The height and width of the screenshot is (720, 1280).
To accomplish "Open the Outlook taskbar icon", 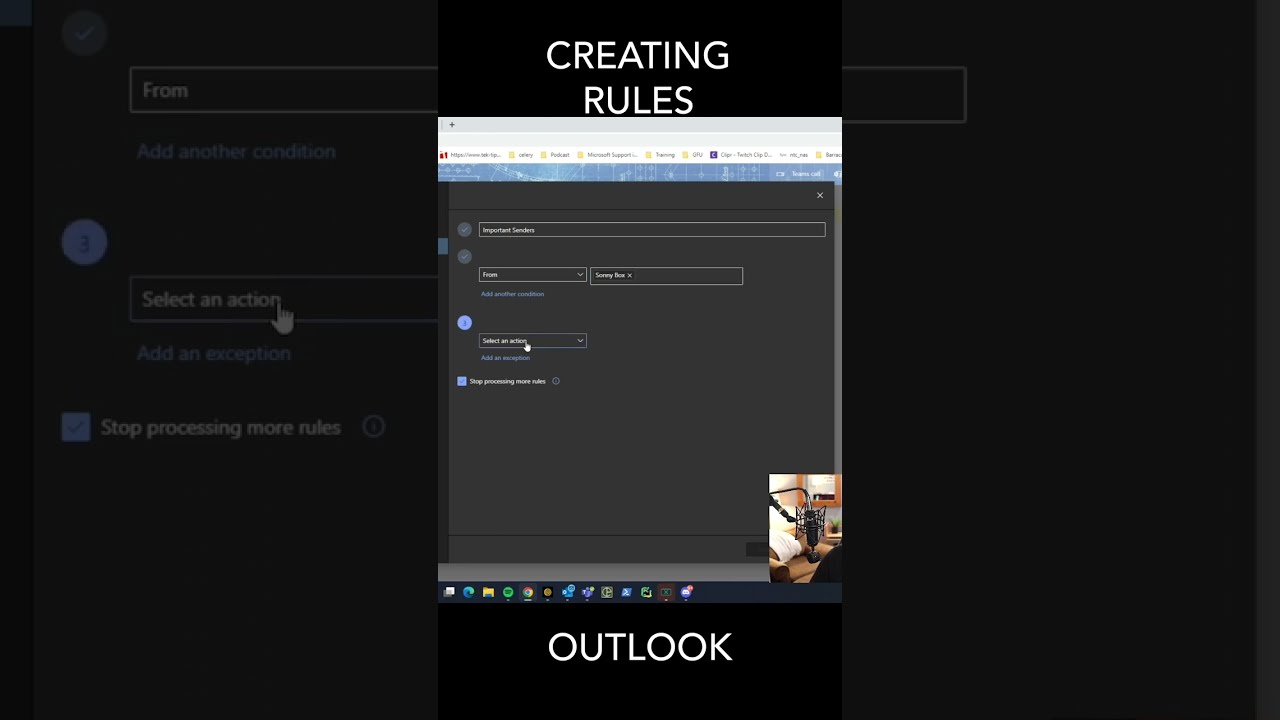I will 568,592.
